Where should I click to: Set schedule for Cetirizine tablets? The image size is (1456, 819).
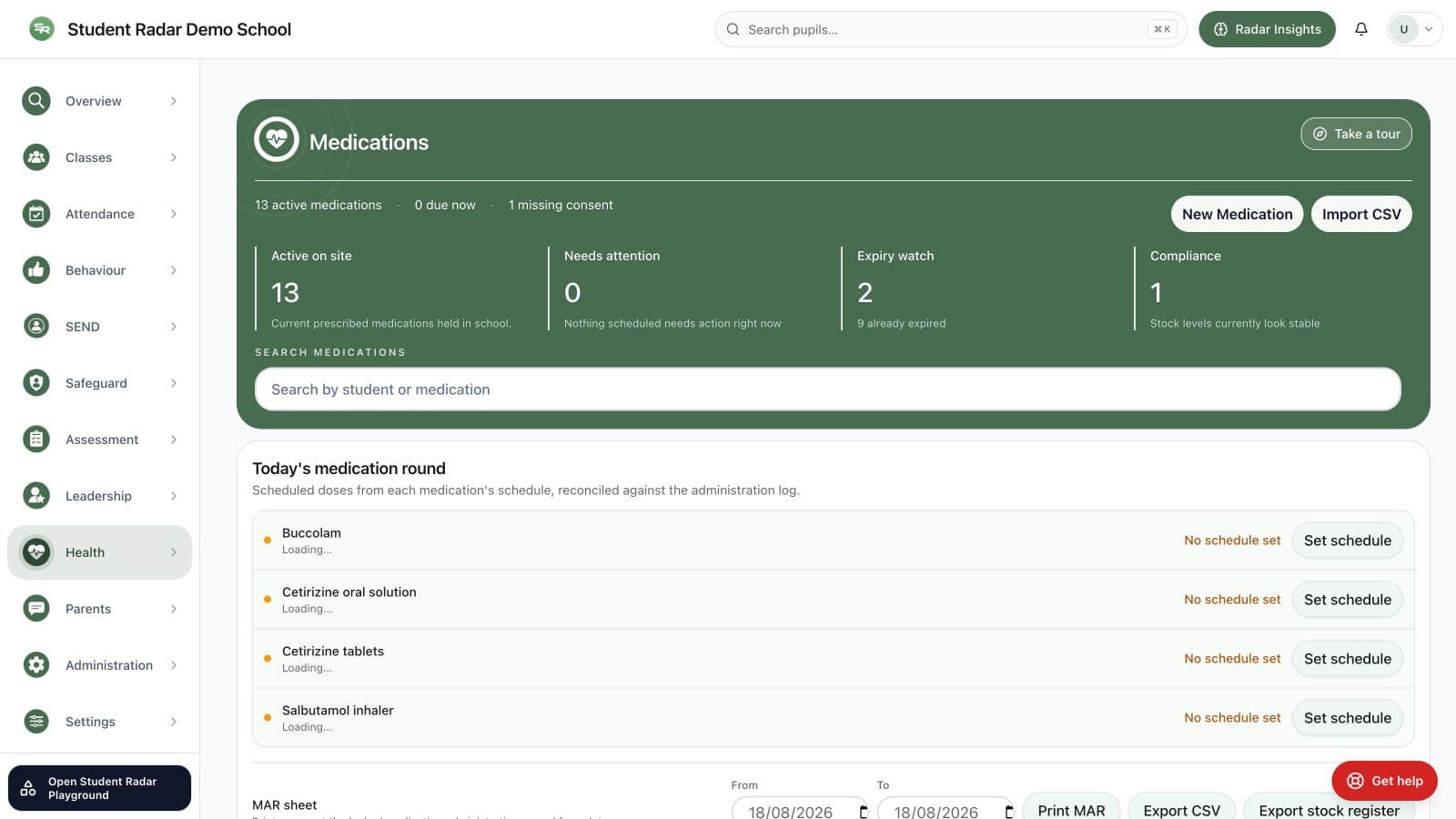[x=1347, y=659]
